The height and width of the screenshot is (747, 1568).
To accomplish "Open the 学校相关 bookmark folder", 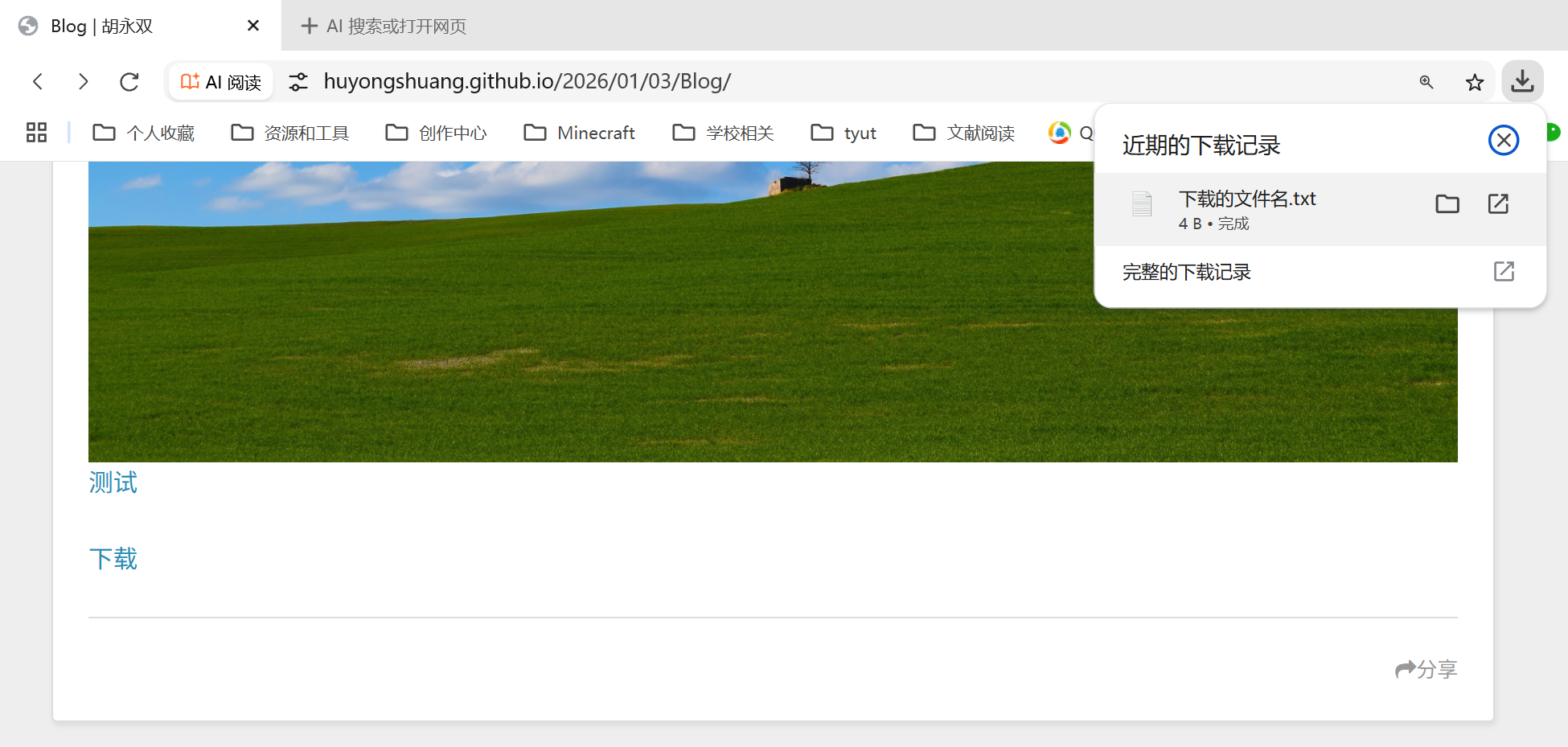I will [x=724, y=133].
